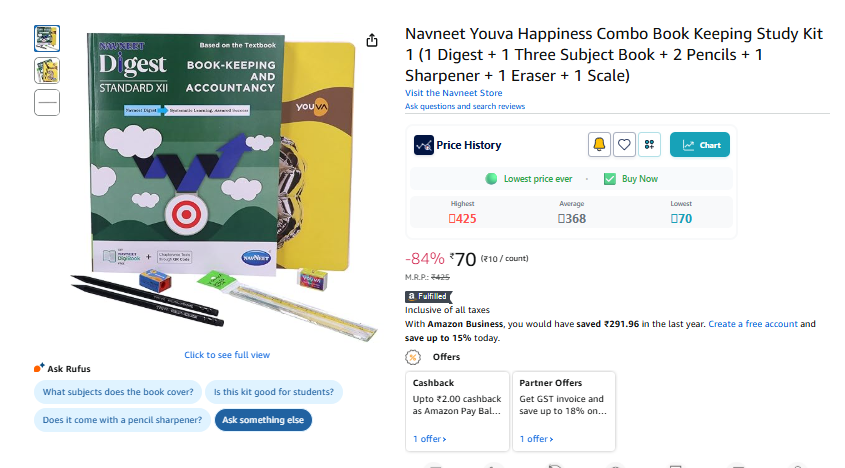
Task: Click the Amazon Fulfilled badge
Action: coord(427,297)
